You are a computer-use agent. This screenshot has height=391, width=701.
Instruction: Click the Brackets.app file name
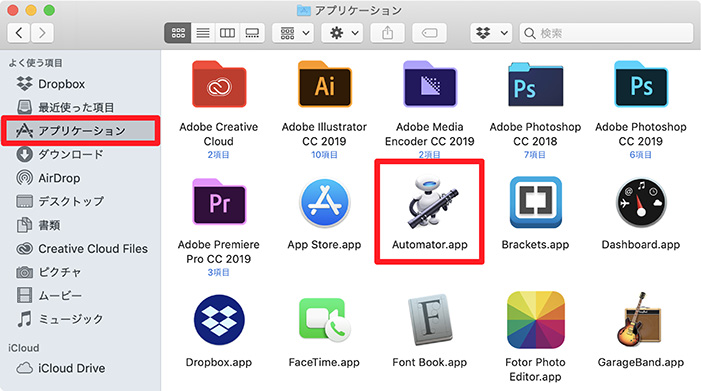(x=535, y=245)
